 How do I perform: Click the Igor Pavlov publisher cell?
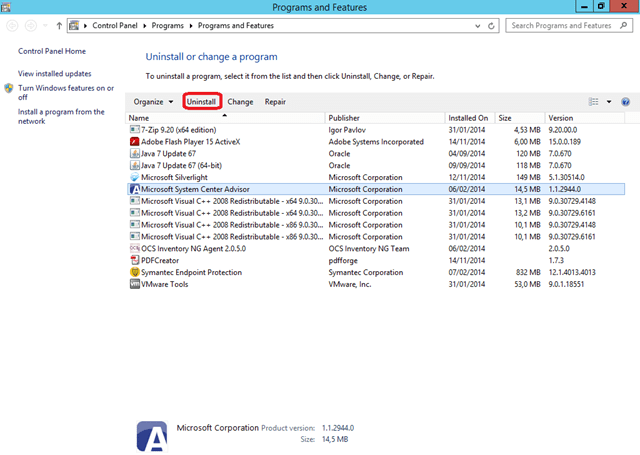[347, 130]
